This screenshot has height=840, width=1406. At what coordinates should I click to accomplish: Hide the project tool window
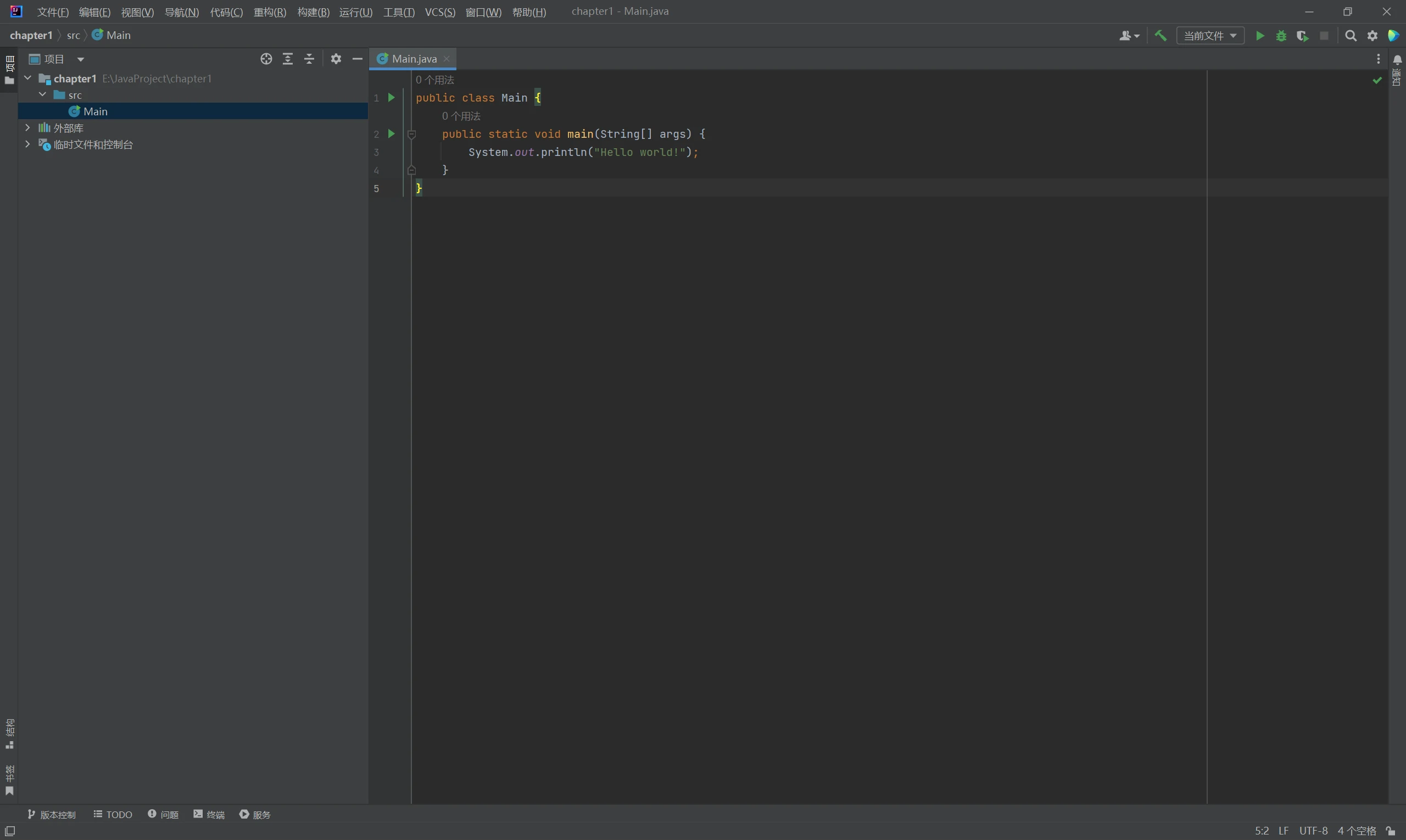pos(358,59)
